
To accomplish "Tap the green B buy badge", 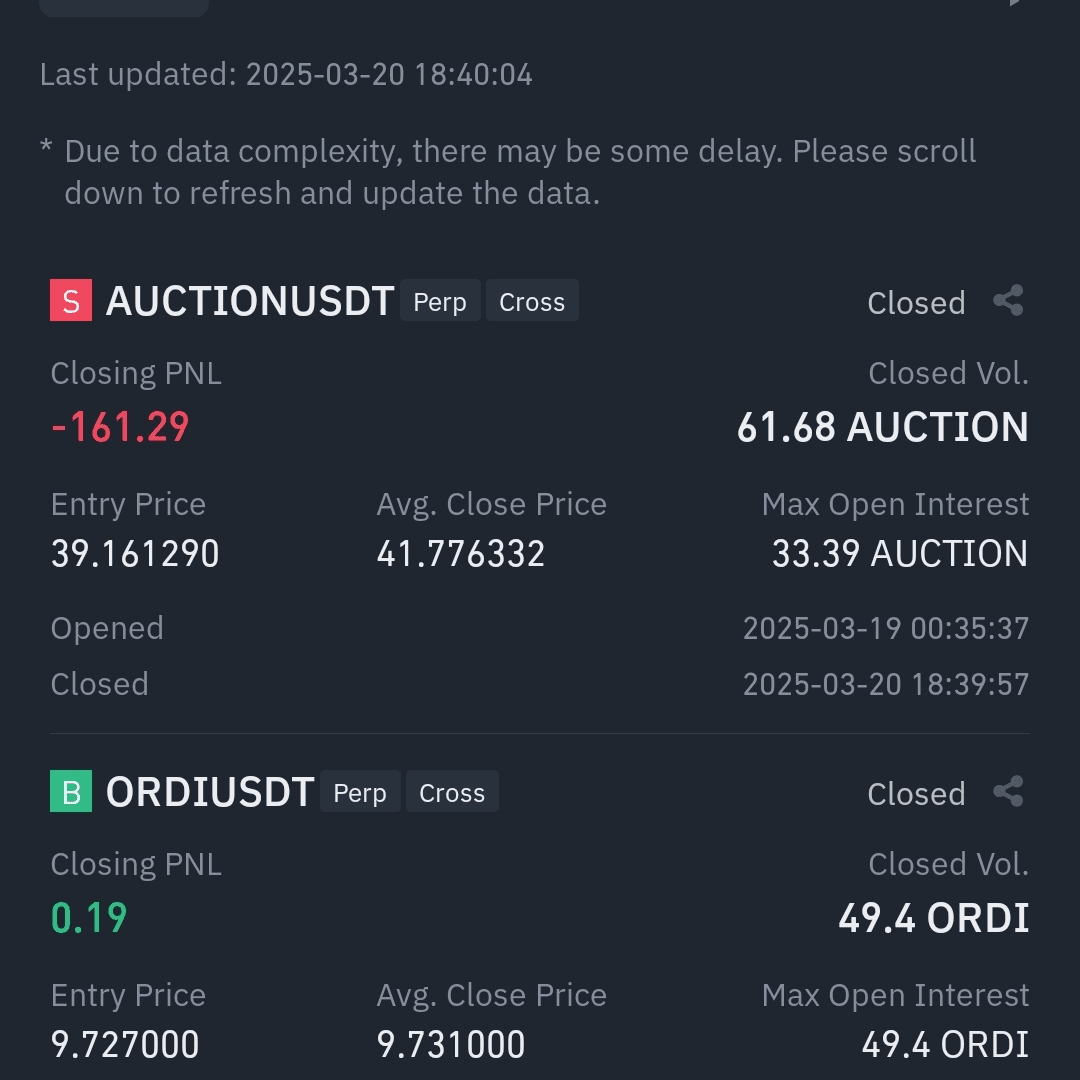I will [x=71, y=791].
